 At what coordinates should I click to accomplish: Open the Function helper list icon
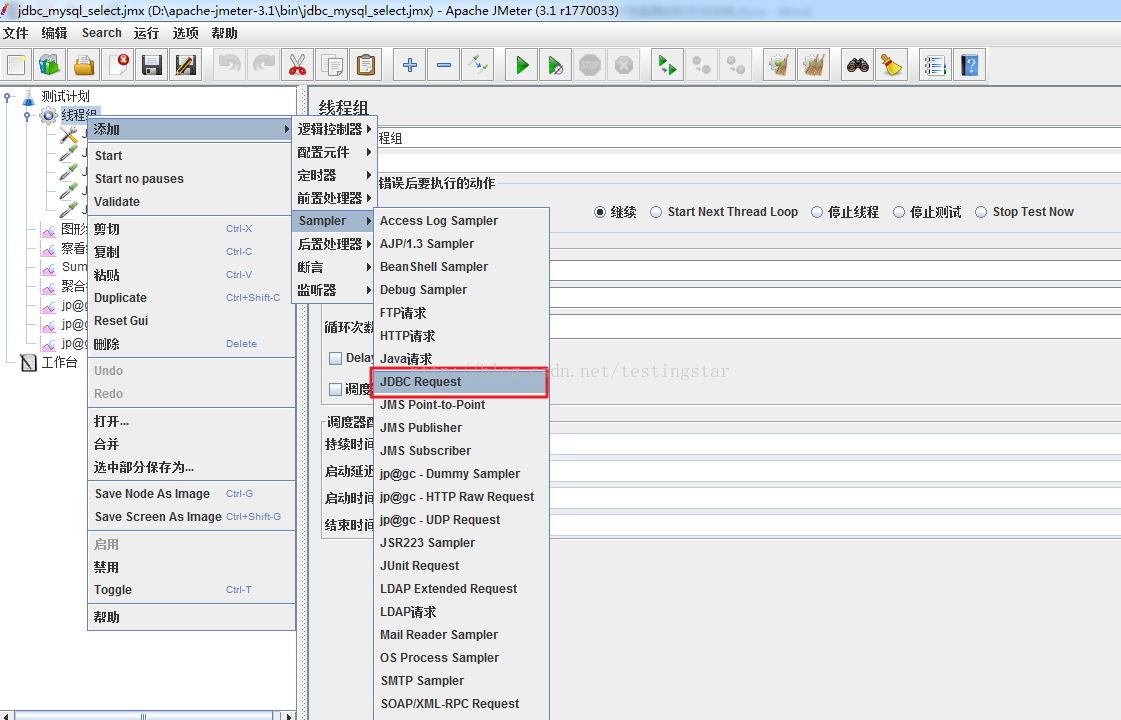[935, 65]
